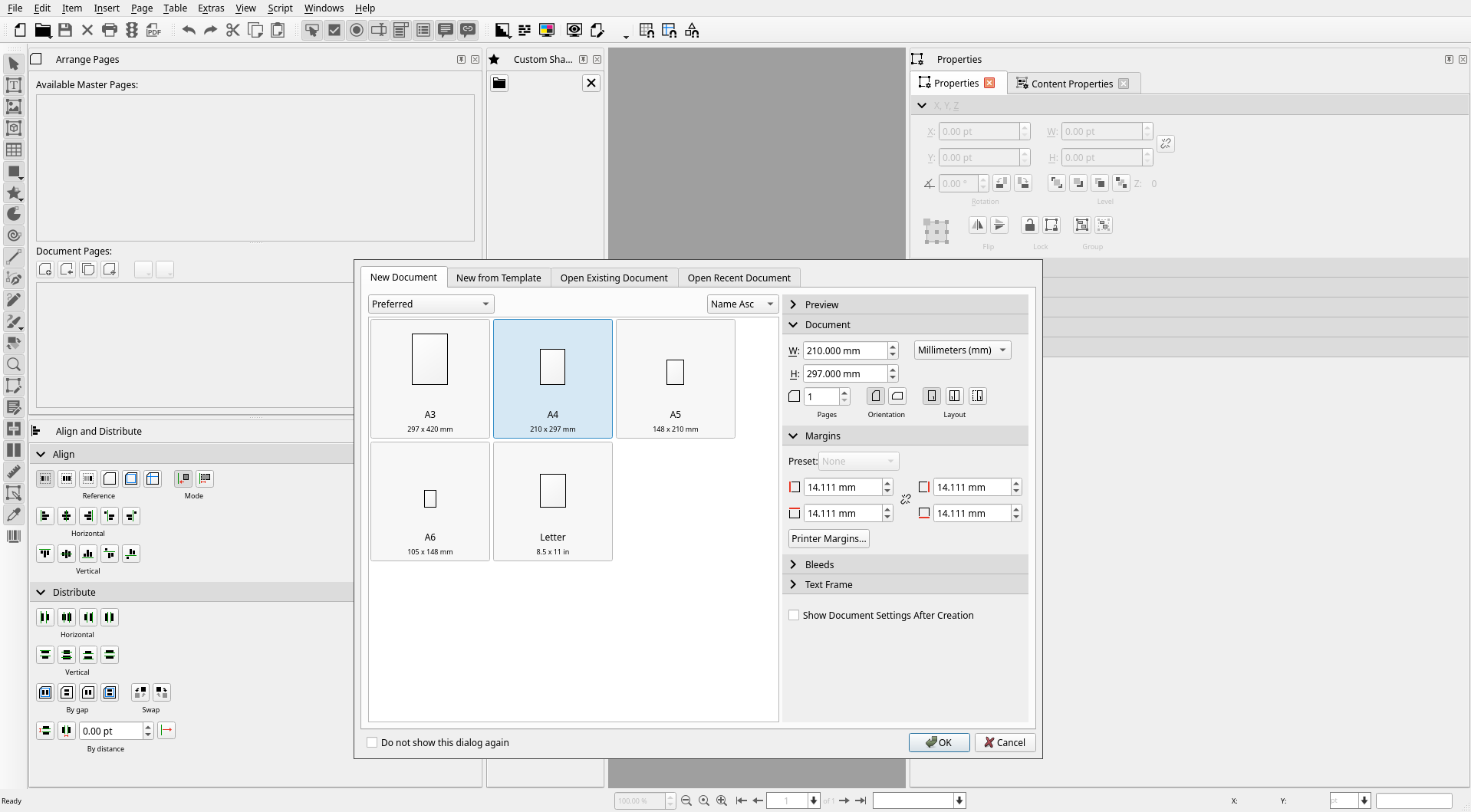1471x812 pixels.
Task: Choose landscape orientation icon
Action: coord(897,396)
